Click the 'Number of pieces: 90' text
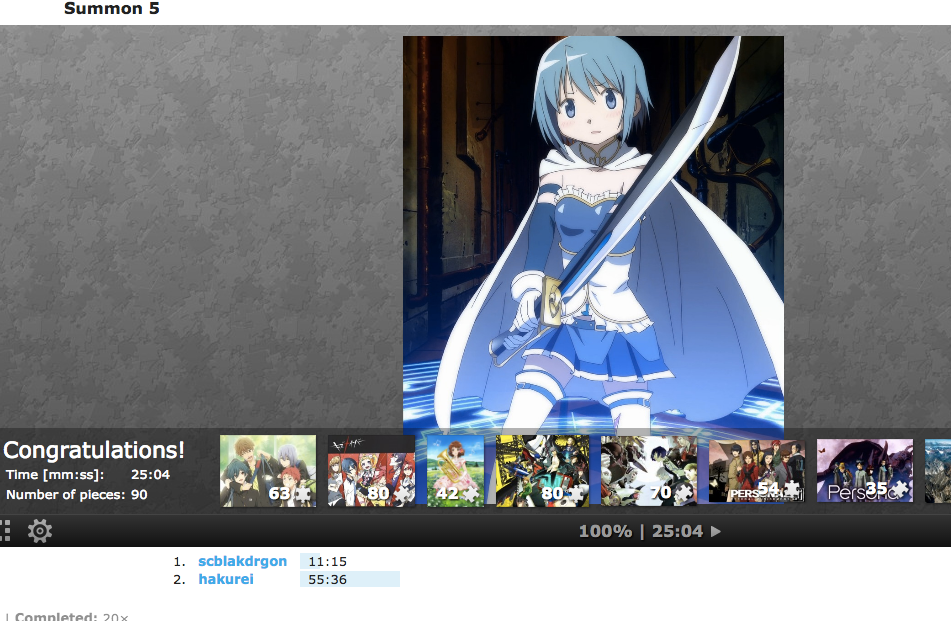This screenshot has width=951, height=621. [76, 494]
